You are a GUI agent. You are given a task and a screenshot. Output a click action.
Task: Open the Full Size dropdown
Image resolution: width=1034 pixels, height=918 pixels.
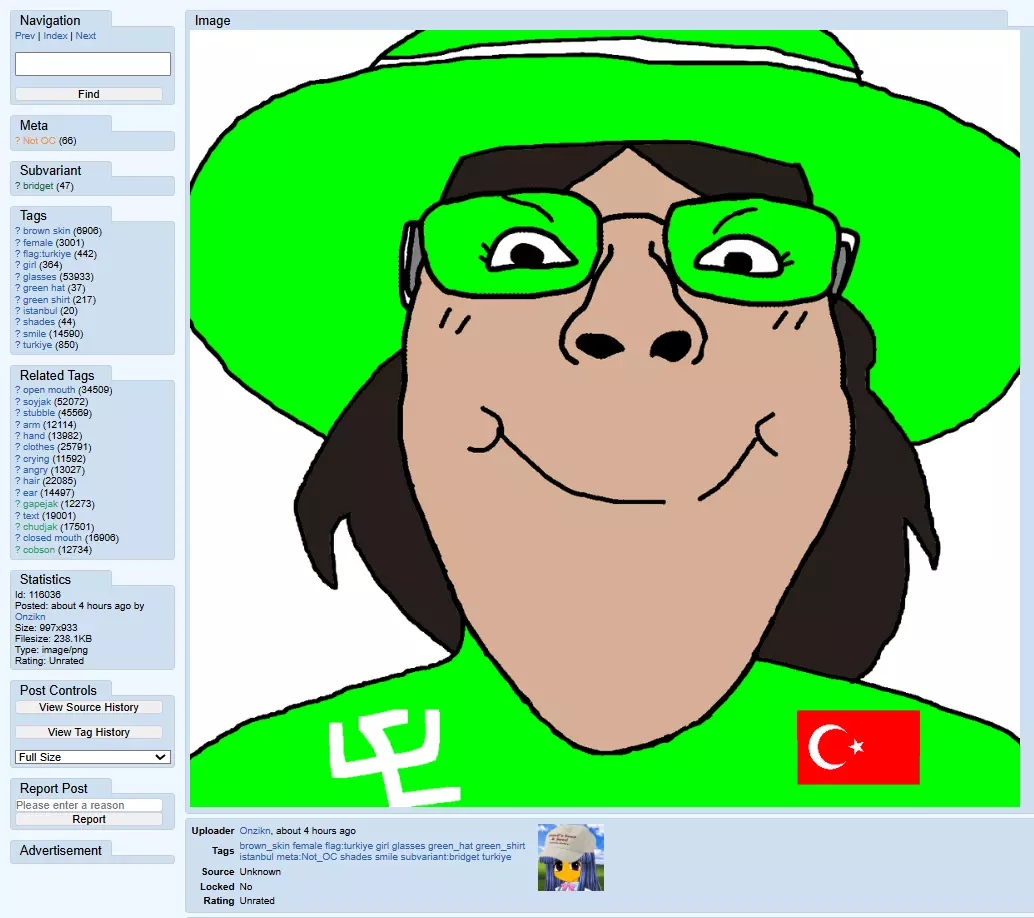pyautogui.click(x=92, y=757)
